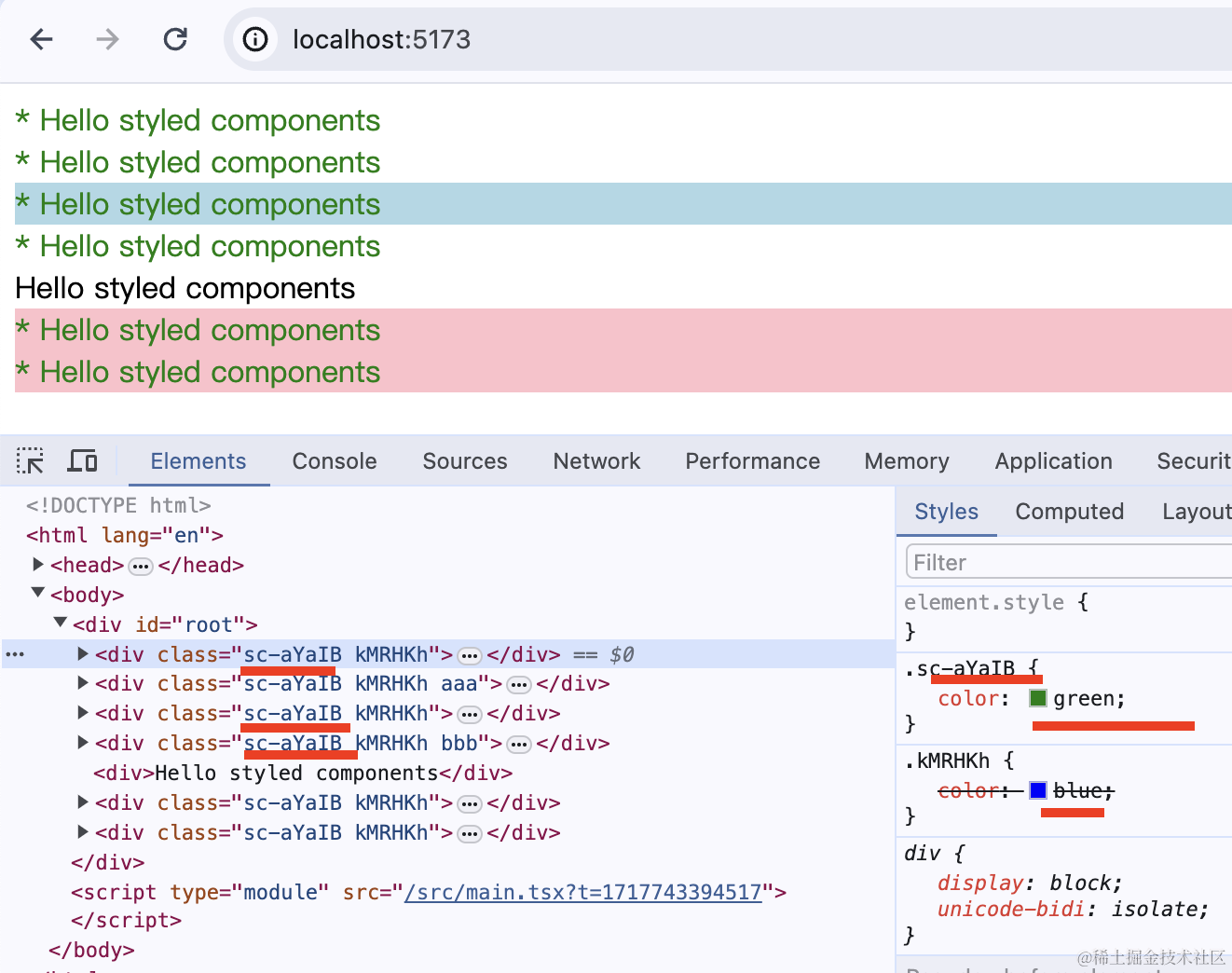Click the .sc-aYaIB selector in Styles

click(x=960, y=668)
